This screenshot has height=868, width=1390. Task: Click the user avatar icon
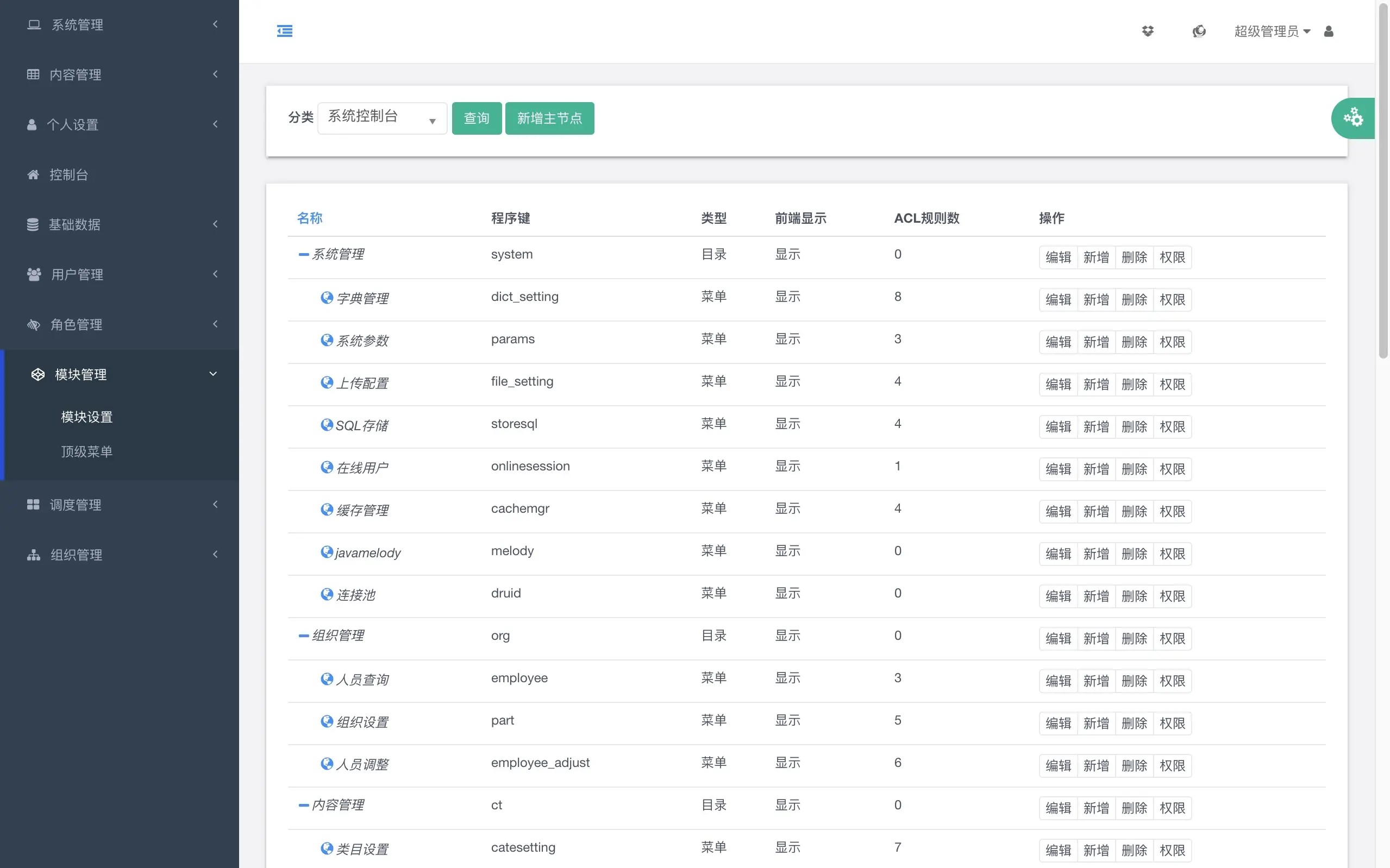1328,31
